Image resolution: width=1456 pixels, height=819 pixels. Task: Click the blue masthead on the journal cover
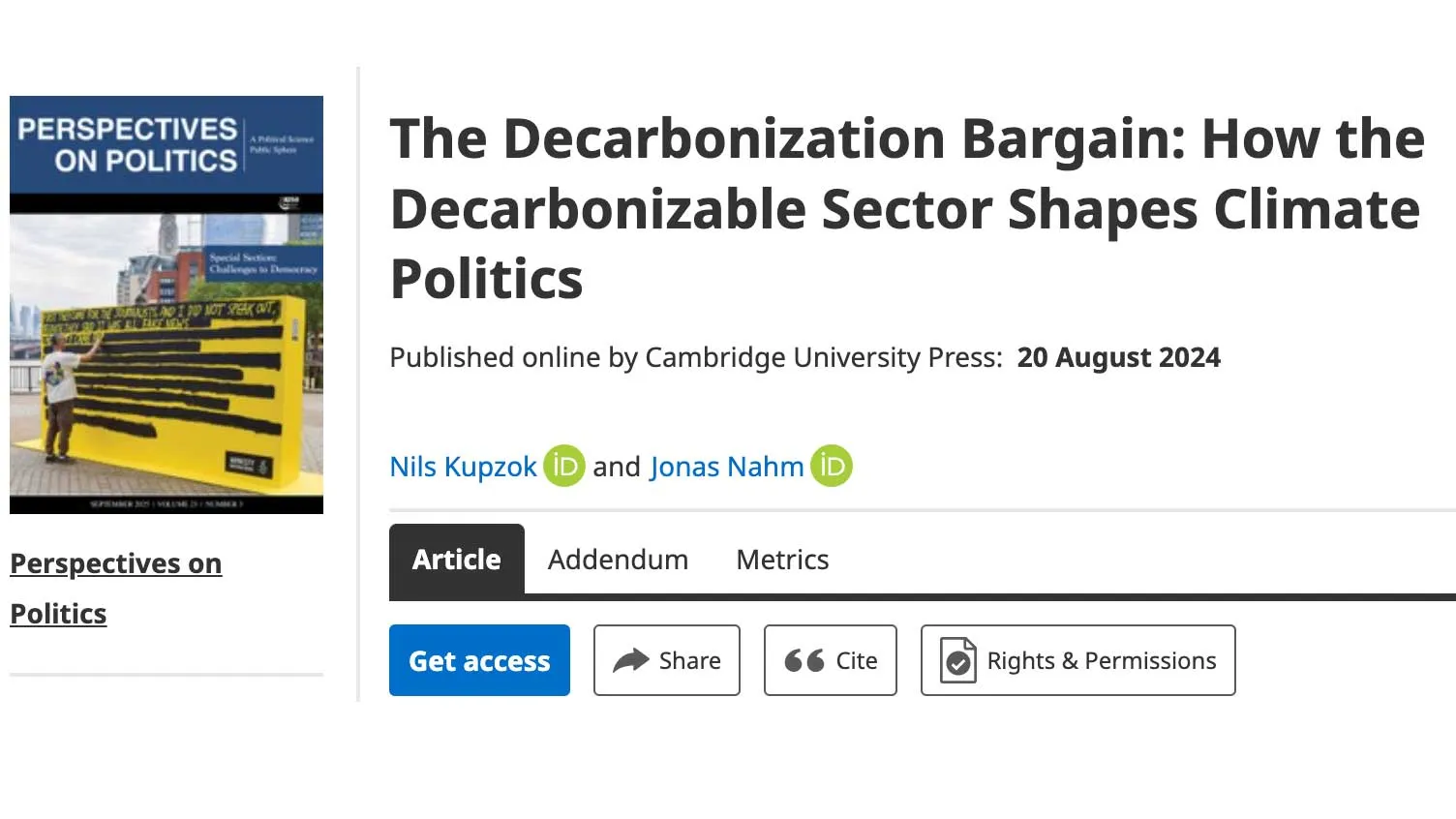click(167, 144)
